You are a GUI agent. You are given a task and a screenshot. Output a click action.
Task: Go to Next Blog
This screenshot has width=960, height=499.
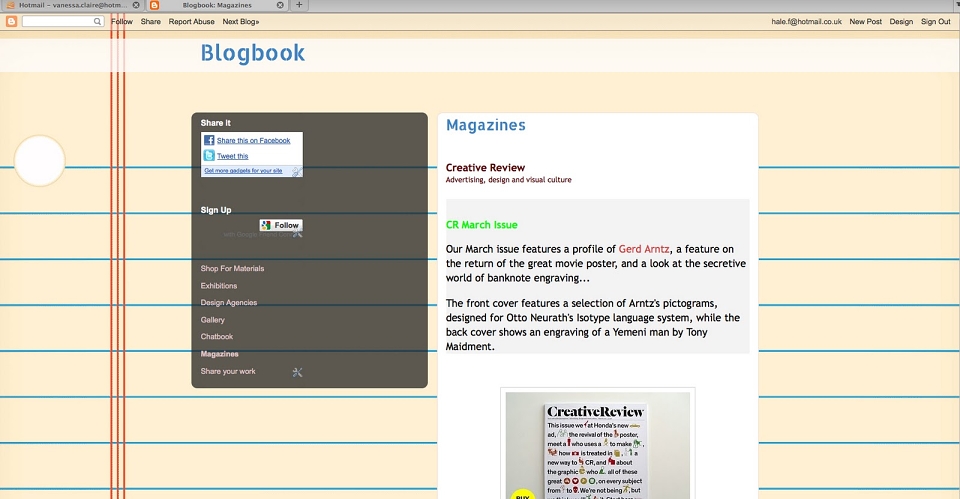[241, 21]
